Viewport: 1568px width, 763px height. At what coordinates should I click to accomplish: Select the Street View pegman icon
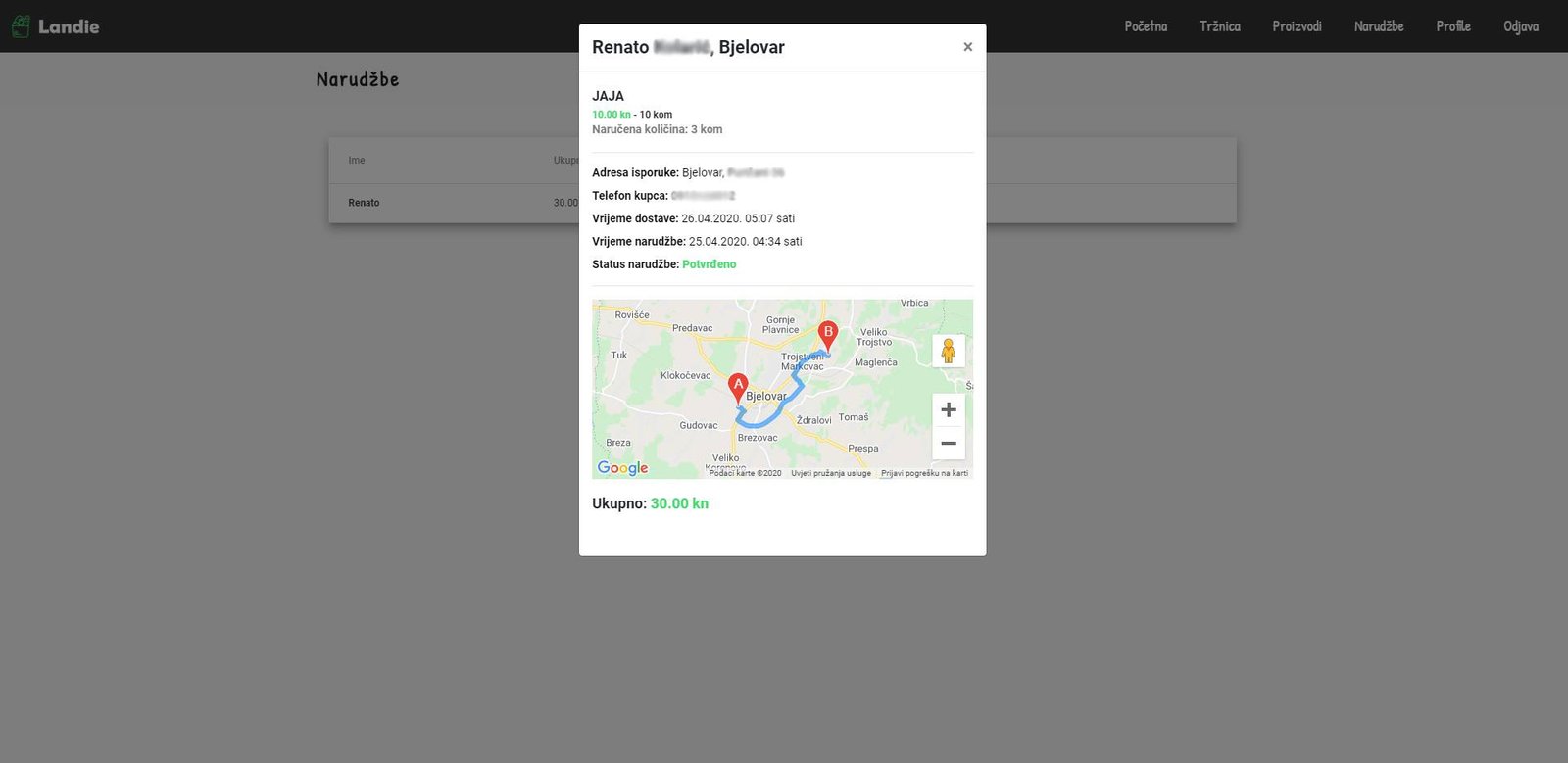[x=948, y=351]
